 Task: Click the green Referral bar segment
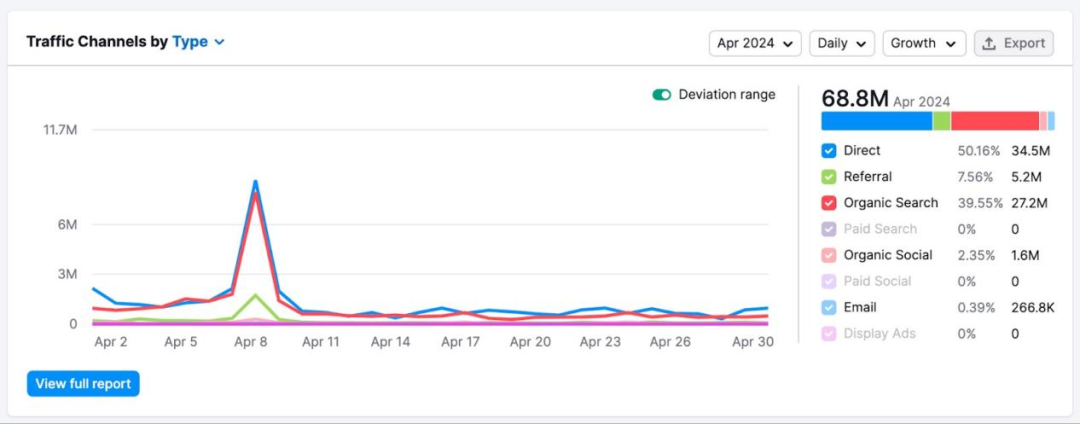941,121
